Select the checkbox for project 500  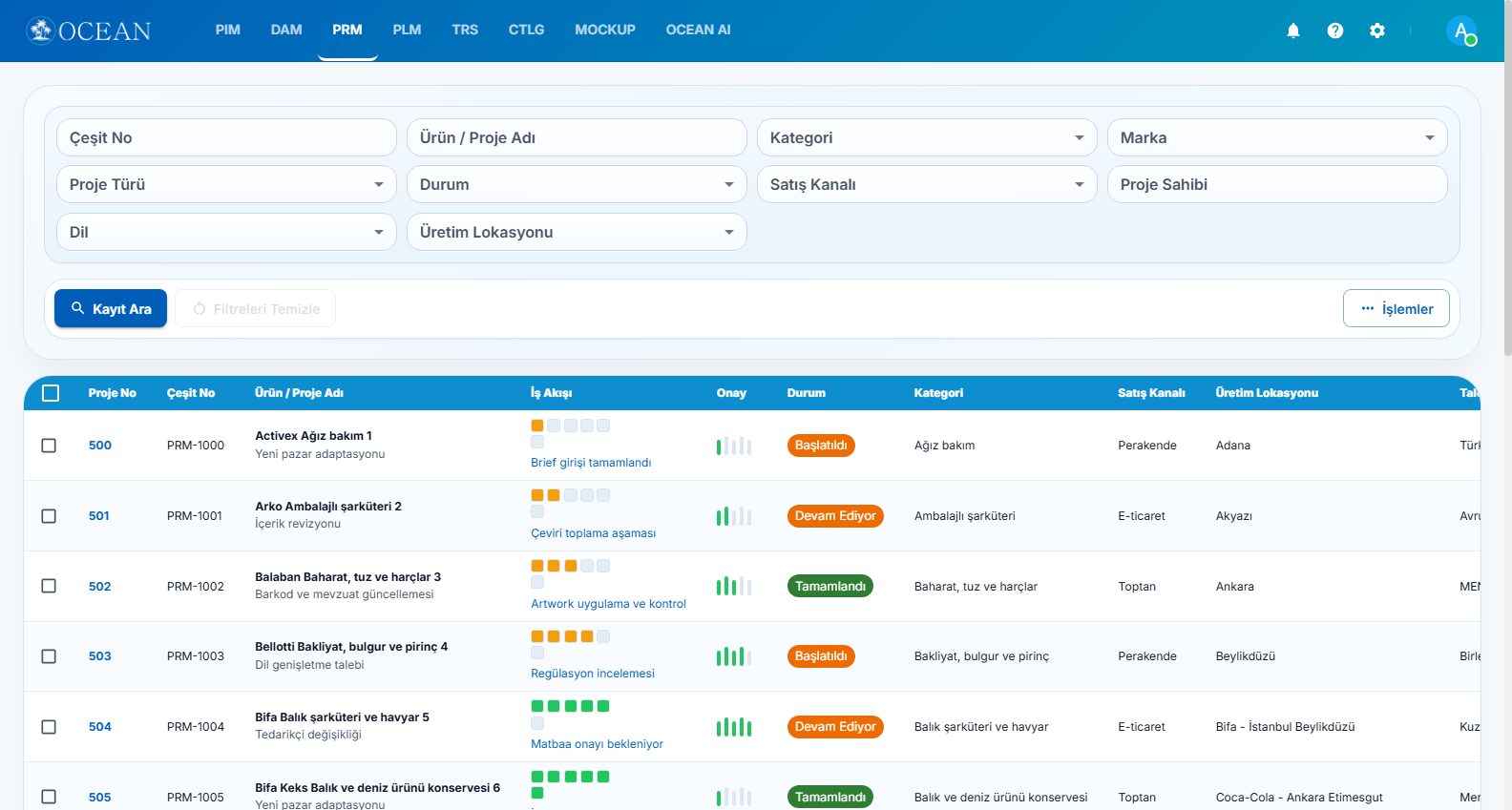tap(49, 446)
